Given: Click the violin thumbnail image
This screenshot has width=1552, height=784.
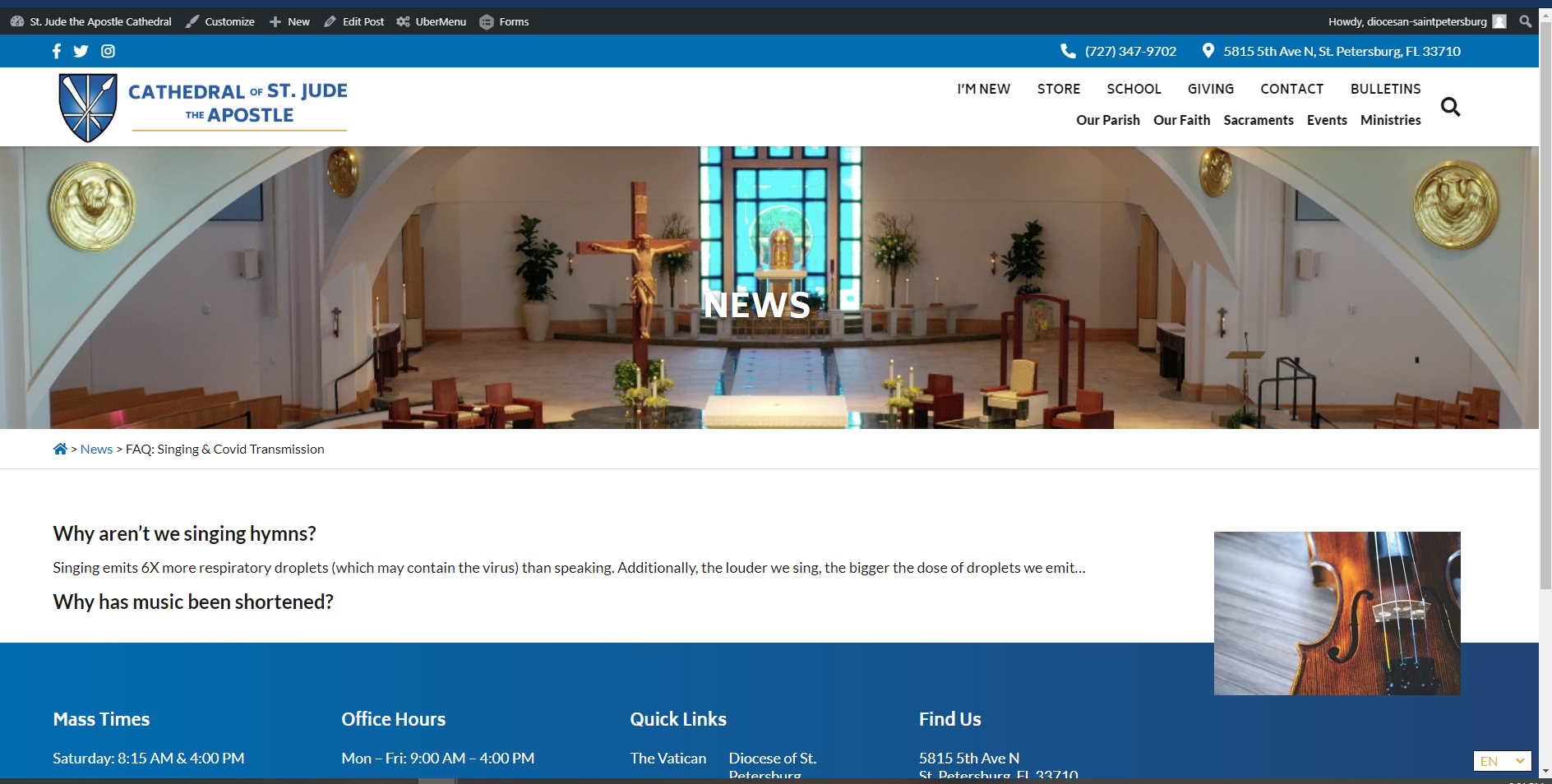Looking at the screenshot, I should 1337,613.
